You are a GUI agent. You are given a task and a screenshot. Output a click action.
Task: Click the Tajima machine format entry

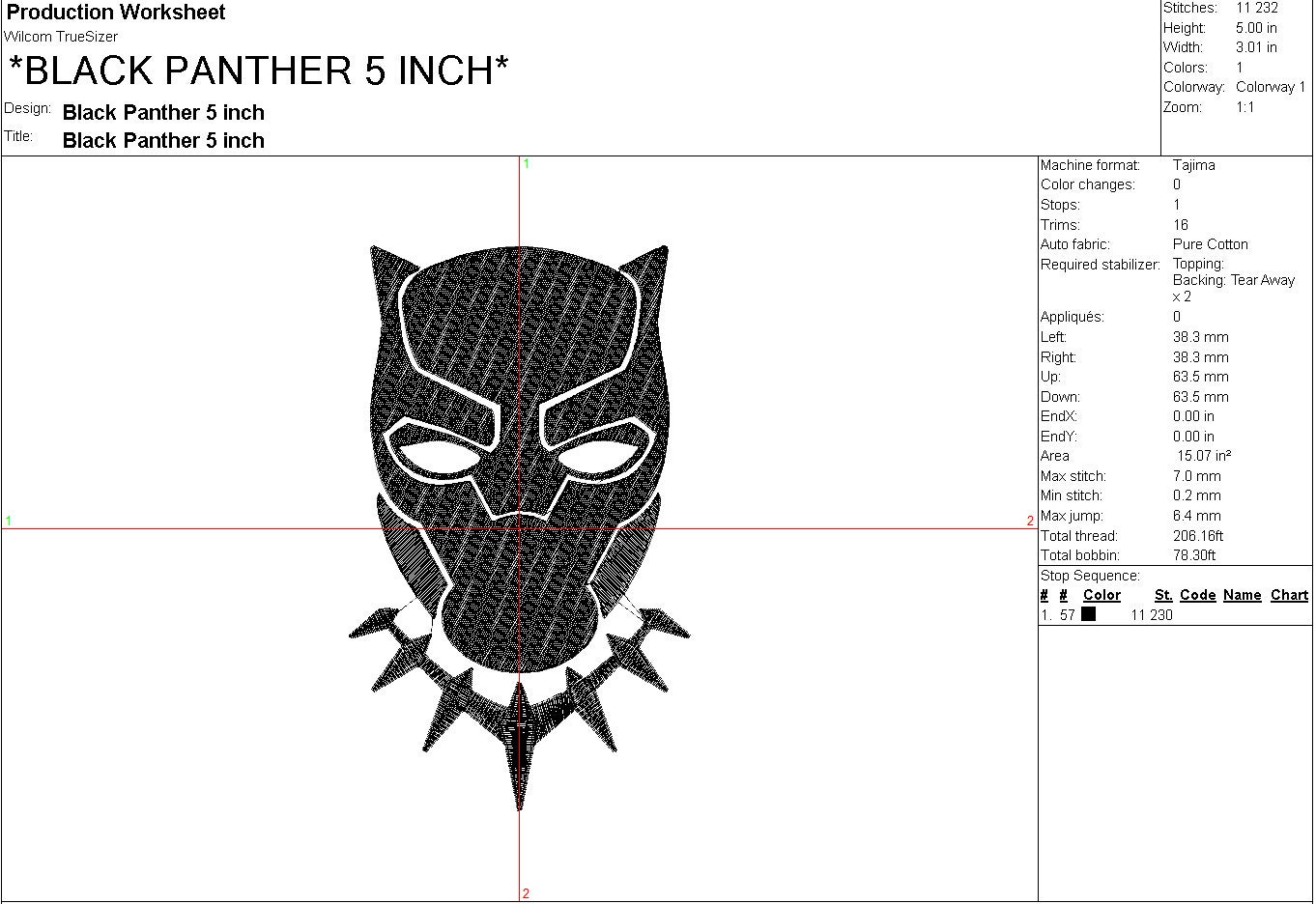point(1195,165)
